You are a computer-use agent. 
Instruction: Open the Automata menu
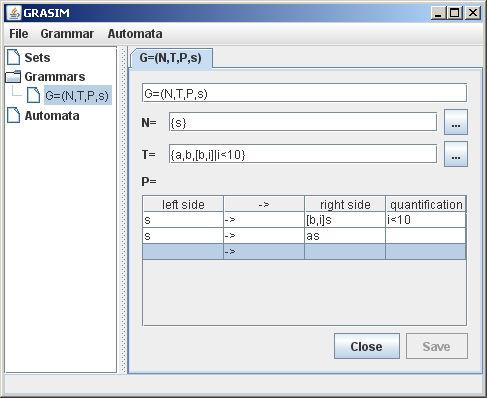tap(135, 34)
